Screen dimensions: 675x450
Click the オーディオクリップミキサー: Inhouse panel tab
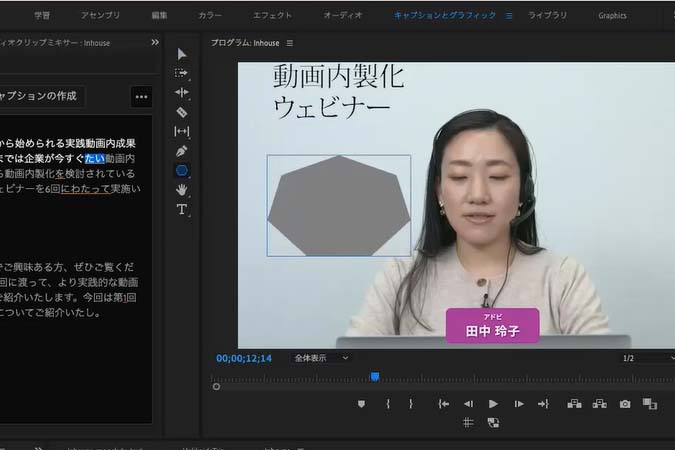[55, 43]
